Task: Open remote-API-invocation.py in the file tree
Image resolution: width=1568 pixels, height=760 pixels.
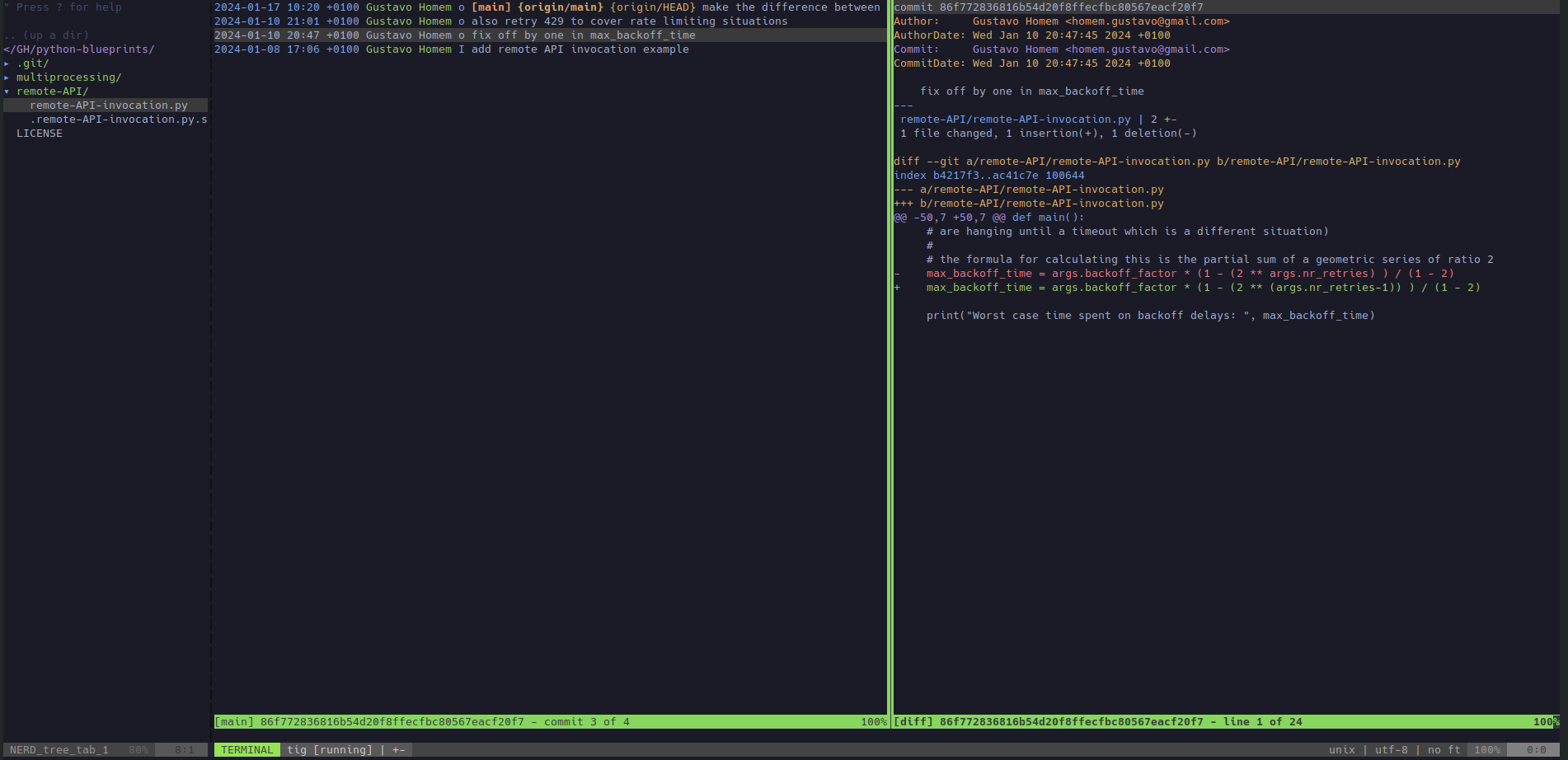Action: 108,106
